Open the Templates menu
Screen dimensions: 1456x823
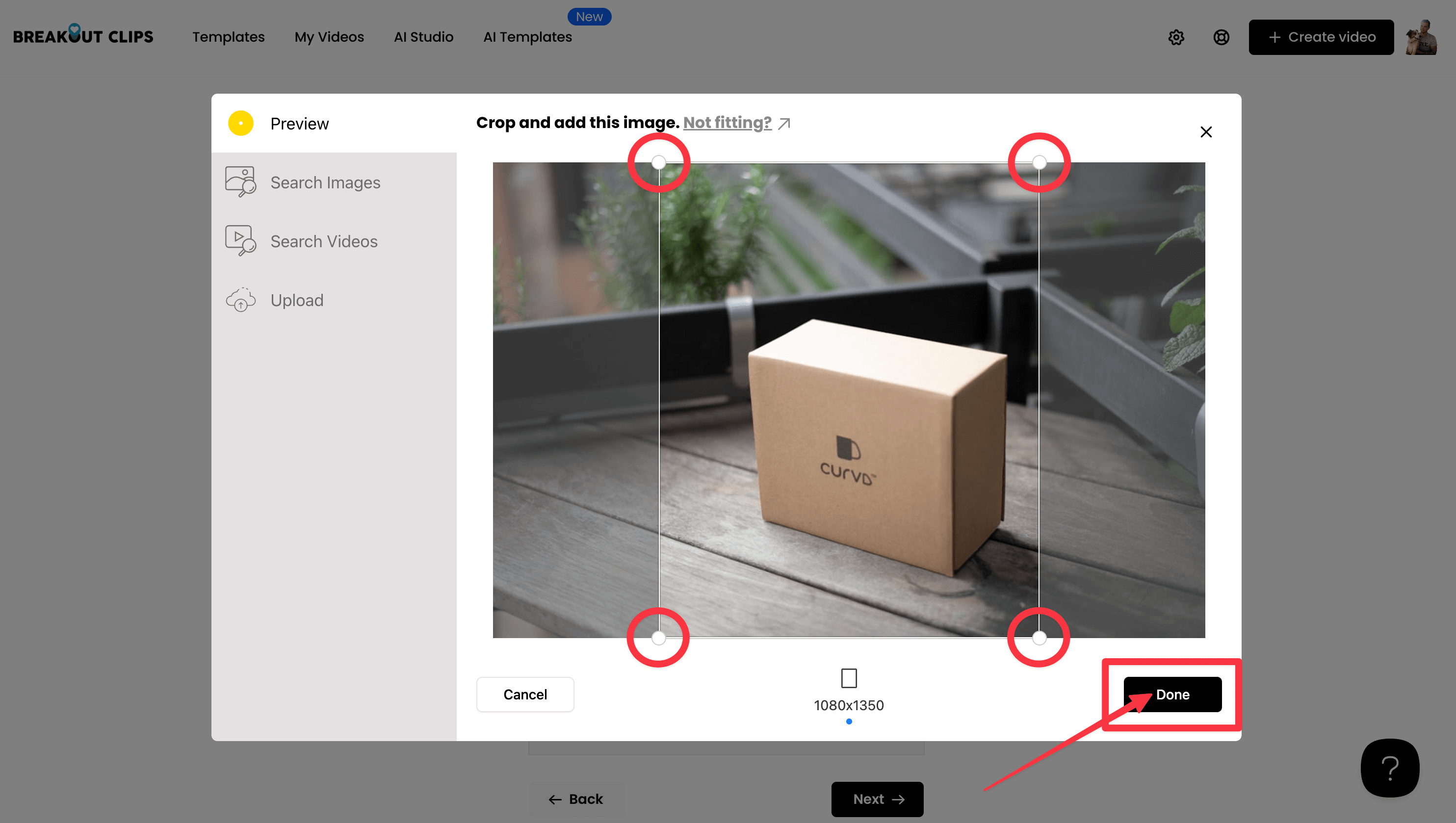[228, 37]
